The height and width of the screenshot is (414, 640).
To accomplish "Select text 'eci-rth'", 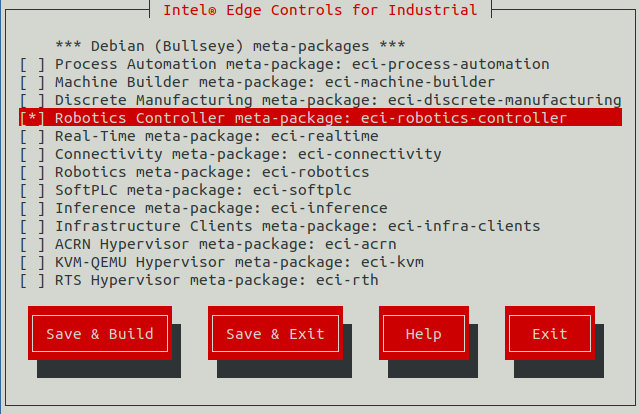I will 347,280.
